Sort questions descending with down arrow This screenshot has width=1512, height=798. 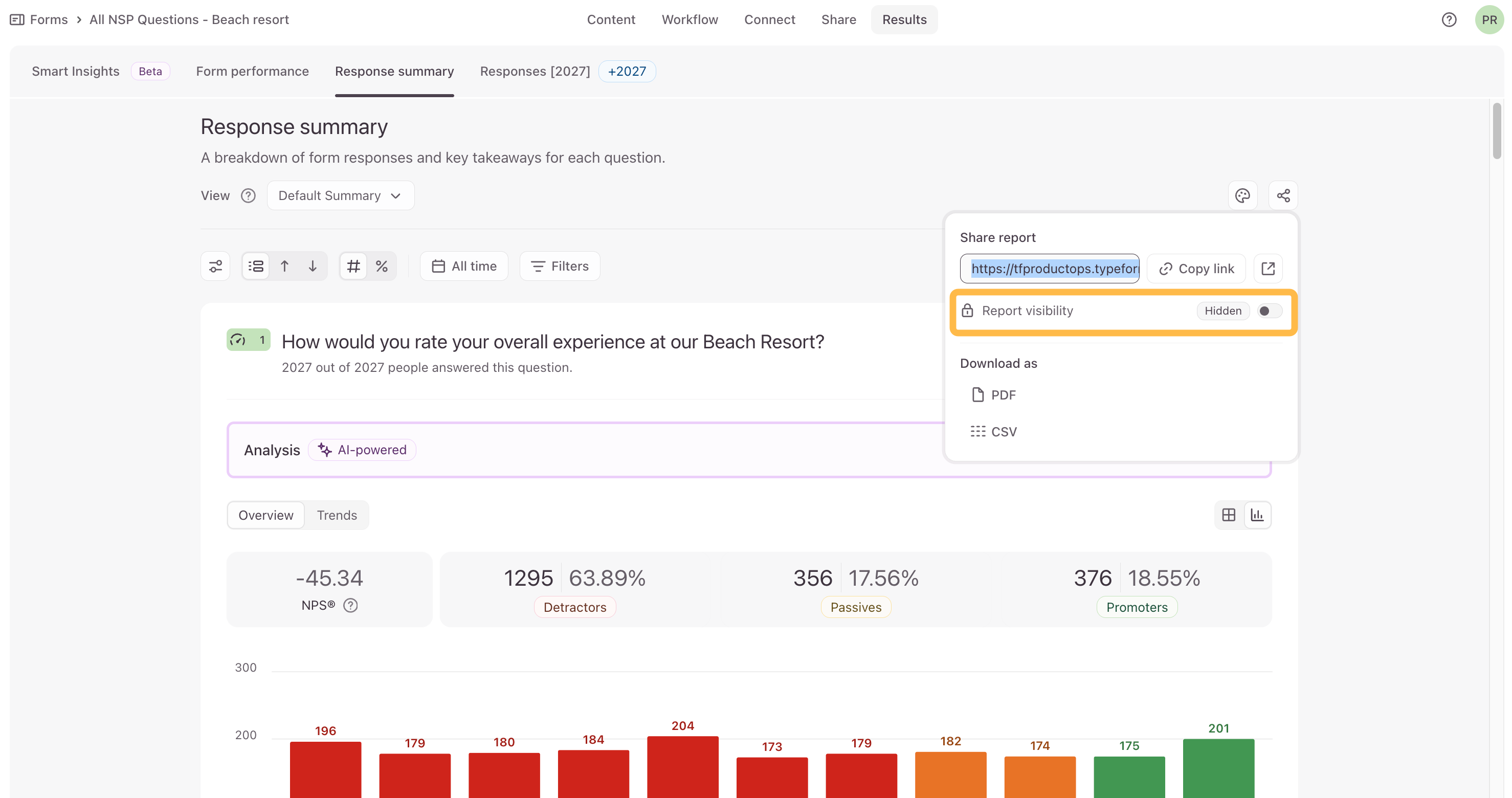(x=313, y=266)
